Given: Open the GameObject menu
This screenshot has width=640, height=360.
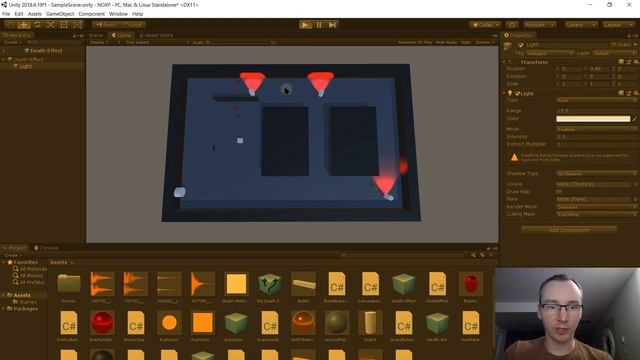Looking at the screenshot, I should (x=60, y=14).
